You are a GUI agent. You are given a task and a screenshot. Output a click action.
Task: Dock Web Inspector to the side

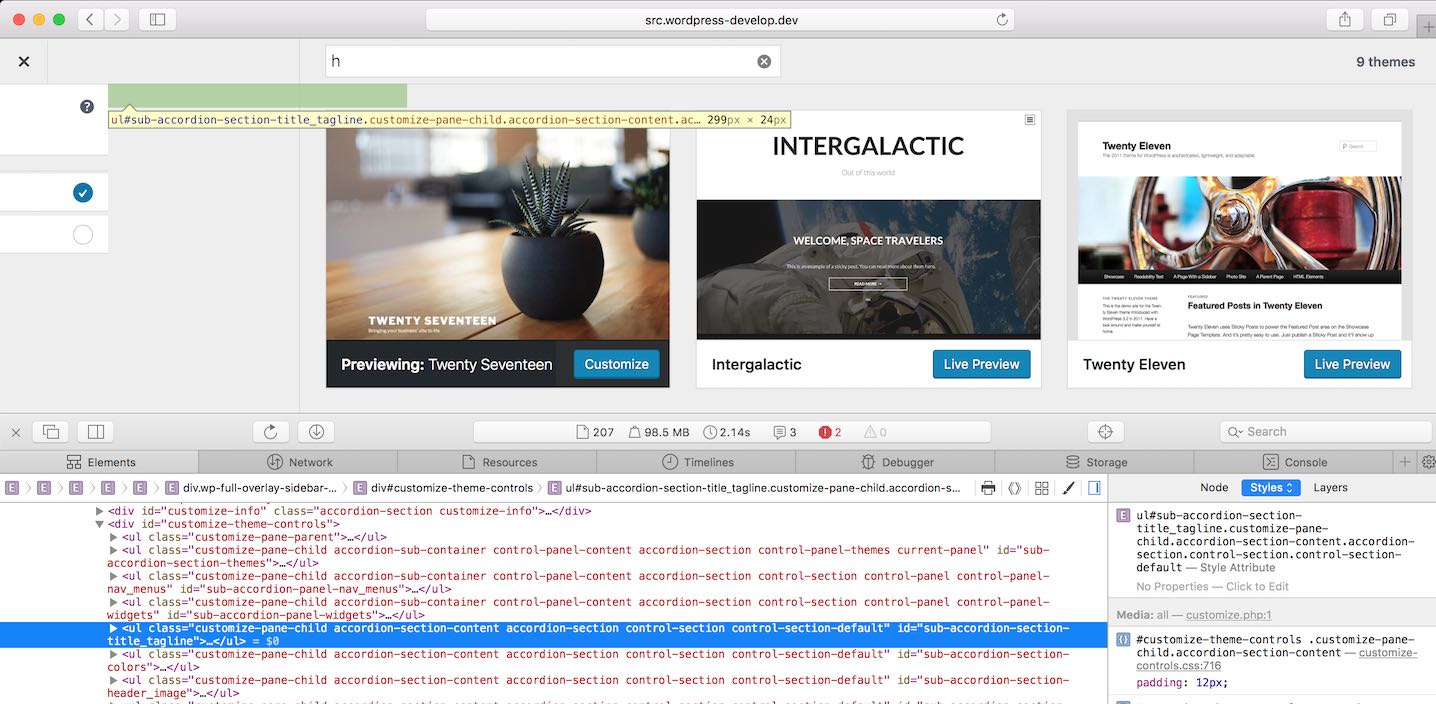tap(96, 432)
